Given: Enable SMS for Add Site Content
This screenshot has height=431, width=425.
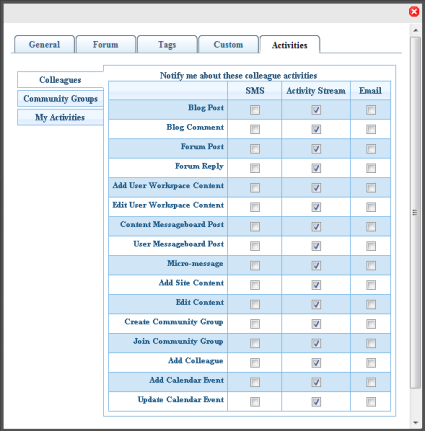Looking at the screenshot, I should click(255, 285).
